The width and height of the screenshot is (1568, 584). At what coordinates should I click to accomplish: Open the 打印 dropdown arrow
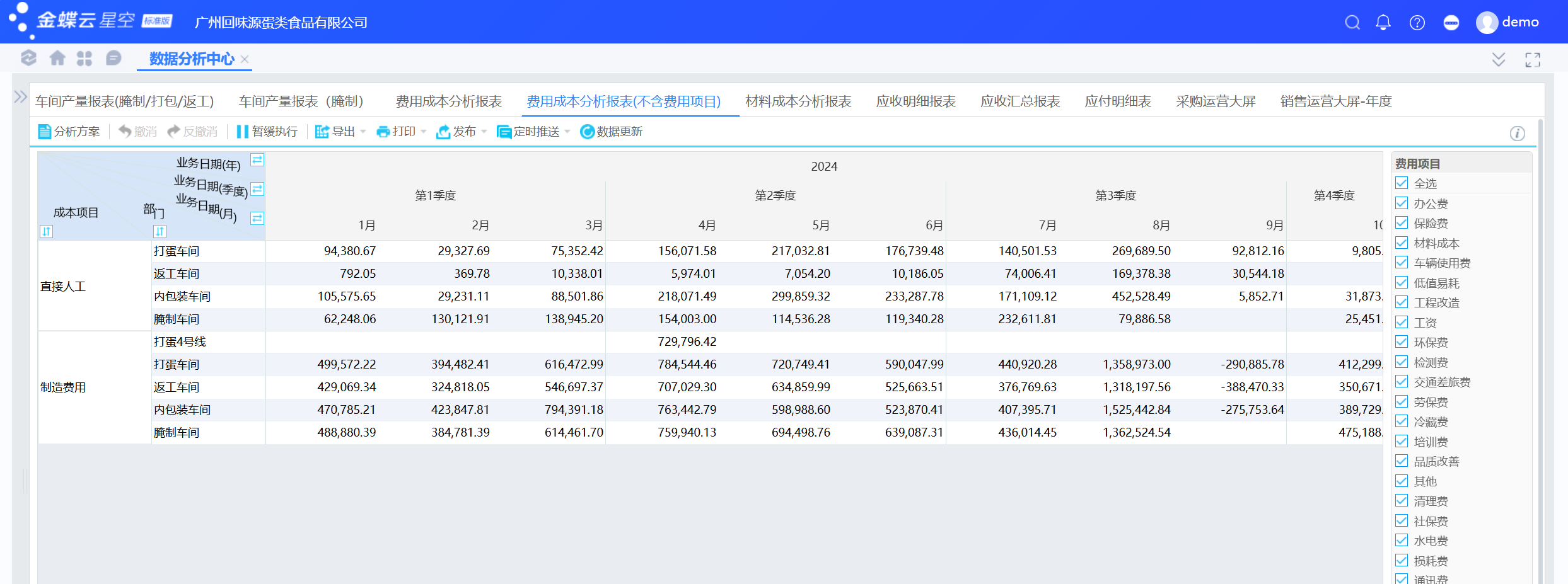coord(424,132)
